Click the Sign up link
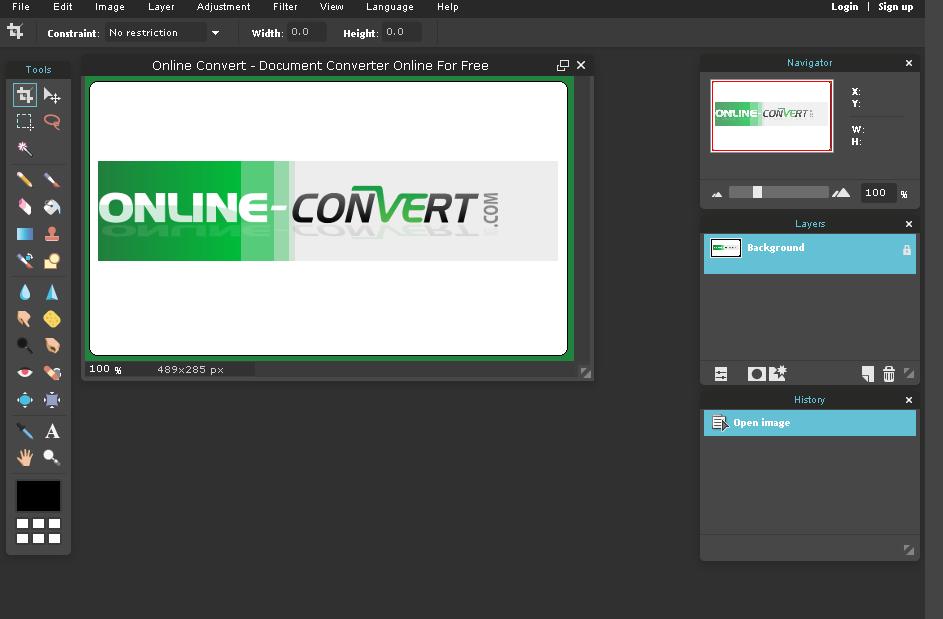 coord(895,7)
